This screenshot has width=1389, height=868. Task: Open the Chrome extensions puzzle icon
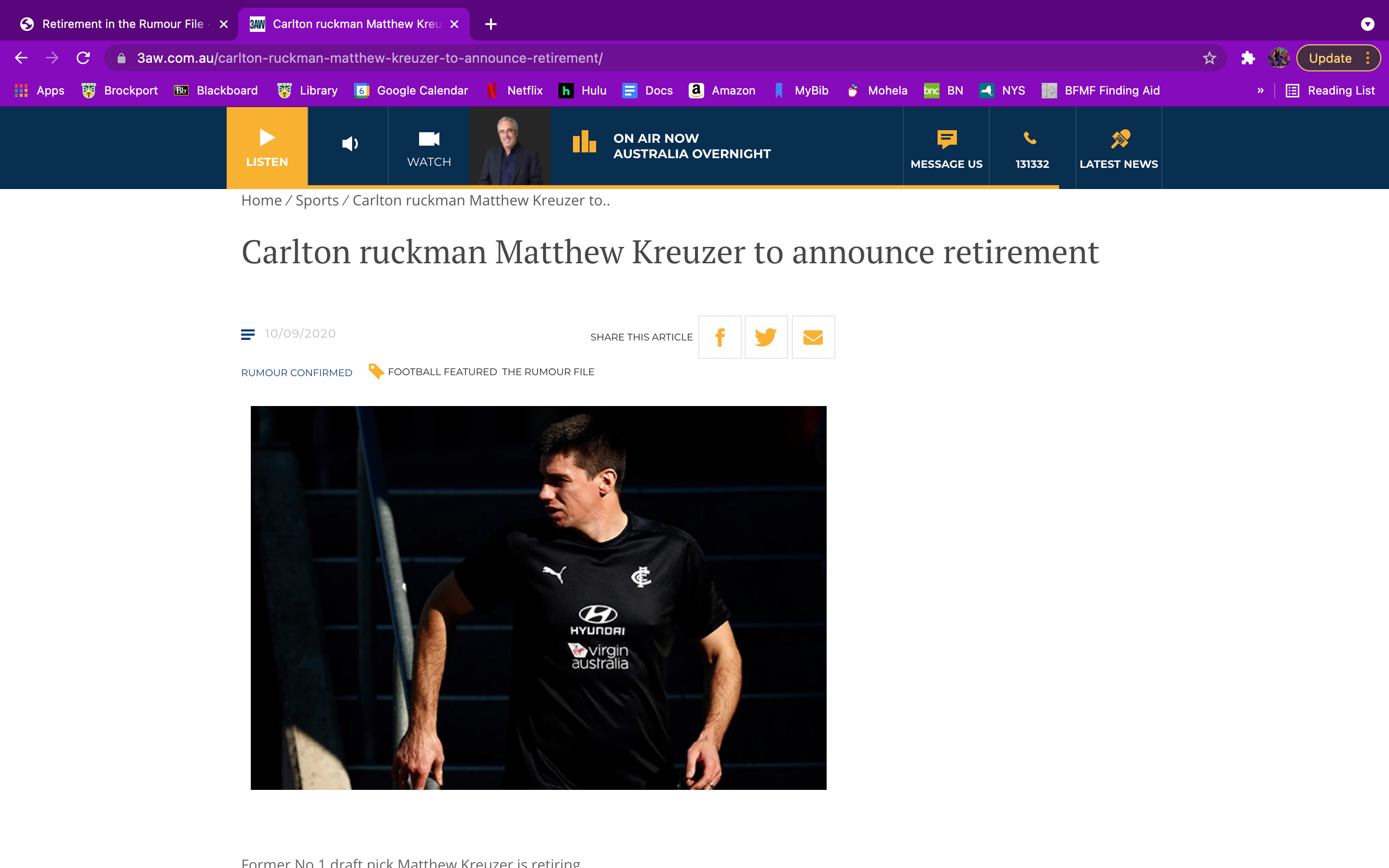pyautogui.click(x=1247, y=58)
